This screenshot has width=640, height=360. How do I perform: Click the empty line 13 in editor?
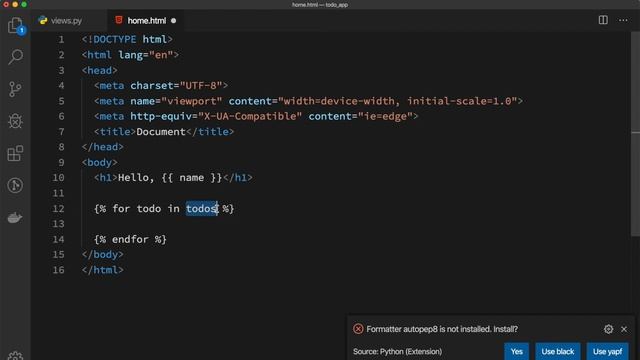(x=355, y=224)
